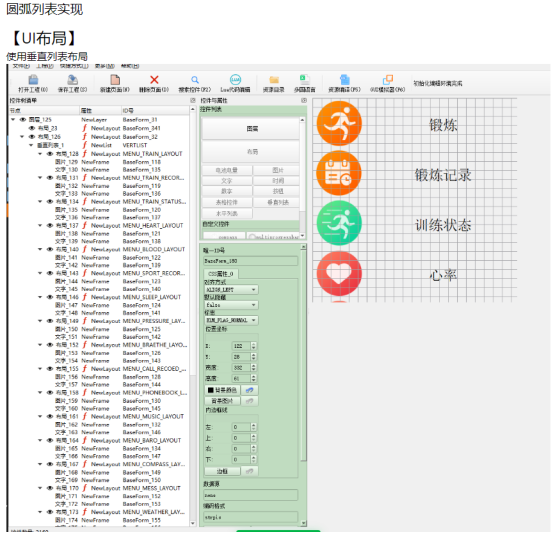Open the 搜索控件 search widget tool

[195, 80]
